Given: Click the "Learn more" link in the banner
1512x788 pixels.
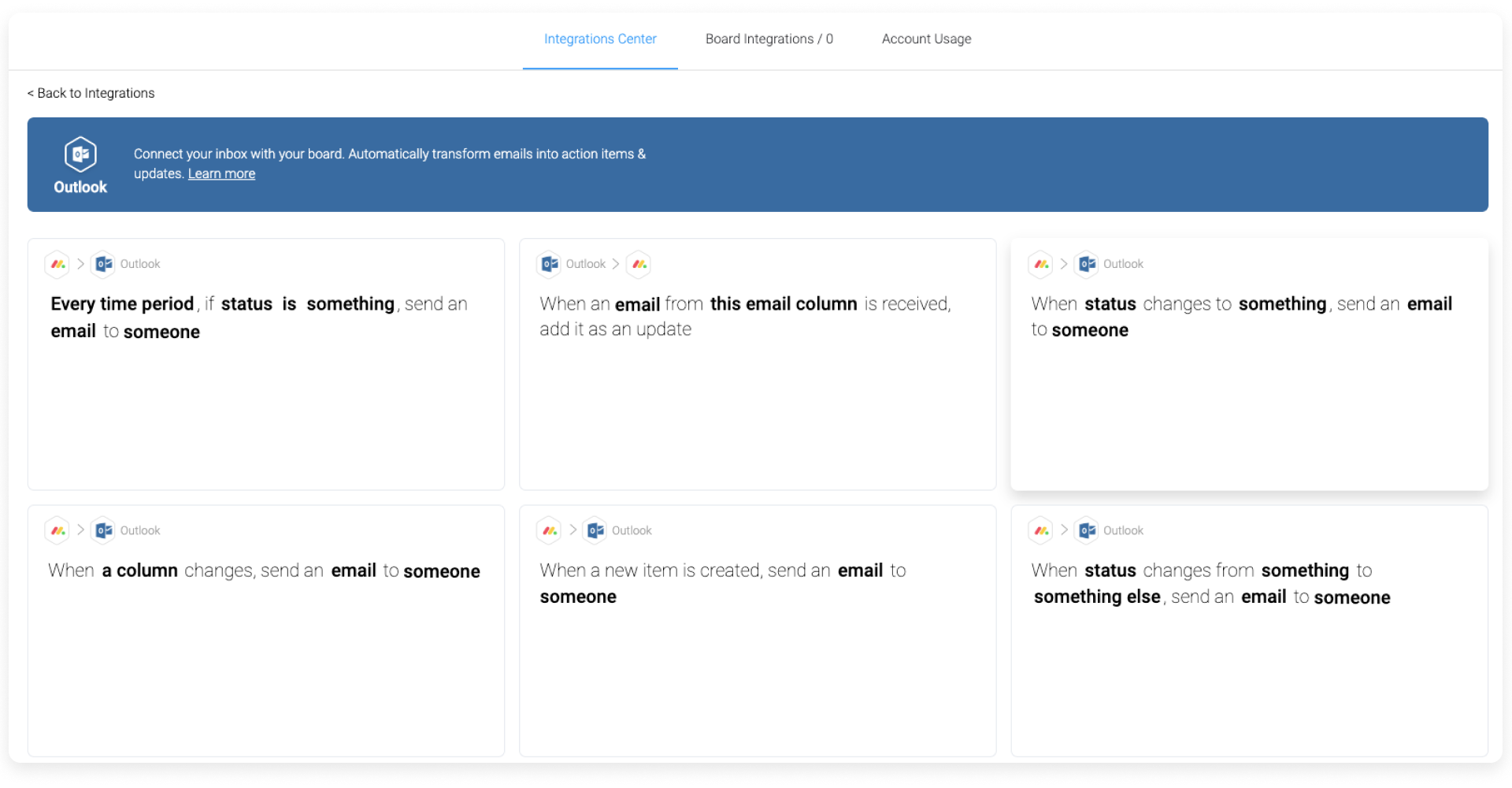Looking at the screenshot, I should click(x=221, y=173).
